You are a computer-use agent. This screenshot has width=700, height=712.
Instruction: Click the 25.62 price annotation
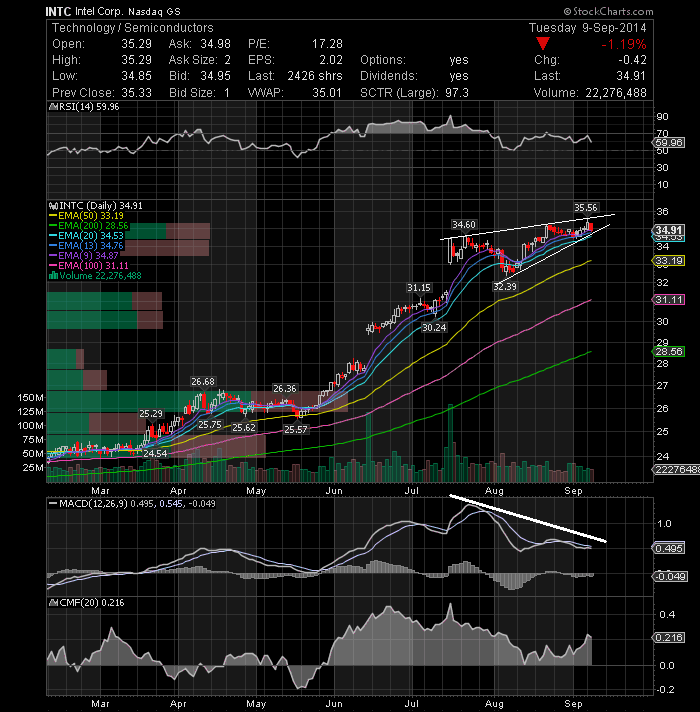pyautogui.click(x=244, y=428)
